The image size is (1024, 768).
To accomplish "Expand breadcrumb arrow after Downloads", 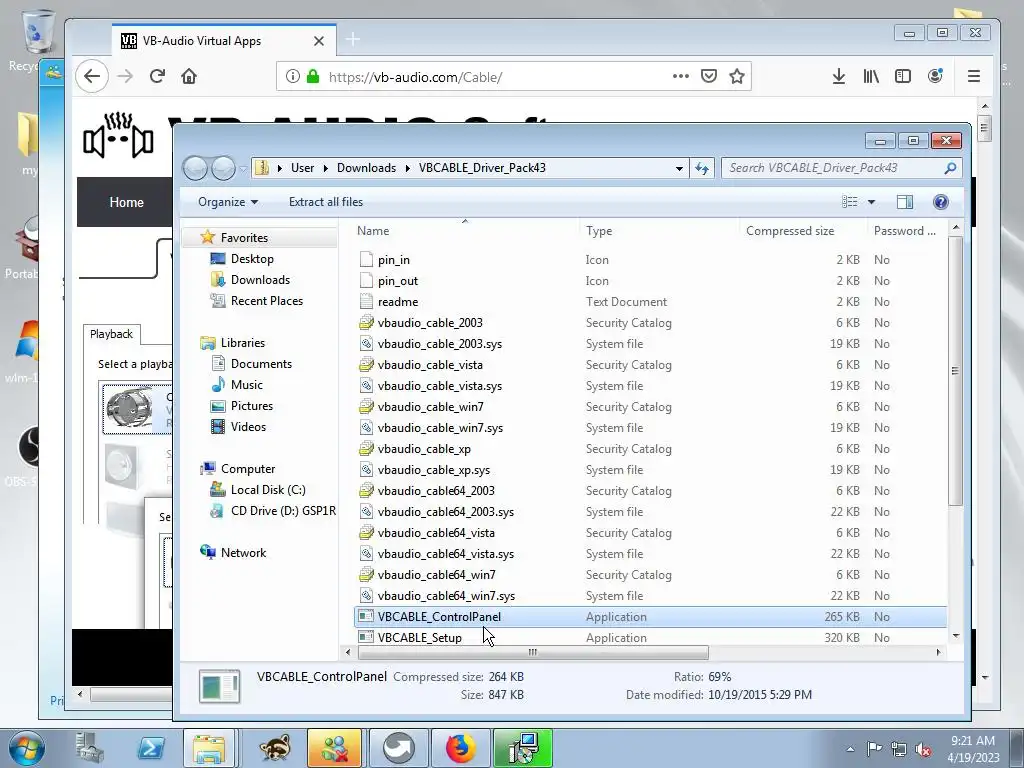I will [408, 168].
